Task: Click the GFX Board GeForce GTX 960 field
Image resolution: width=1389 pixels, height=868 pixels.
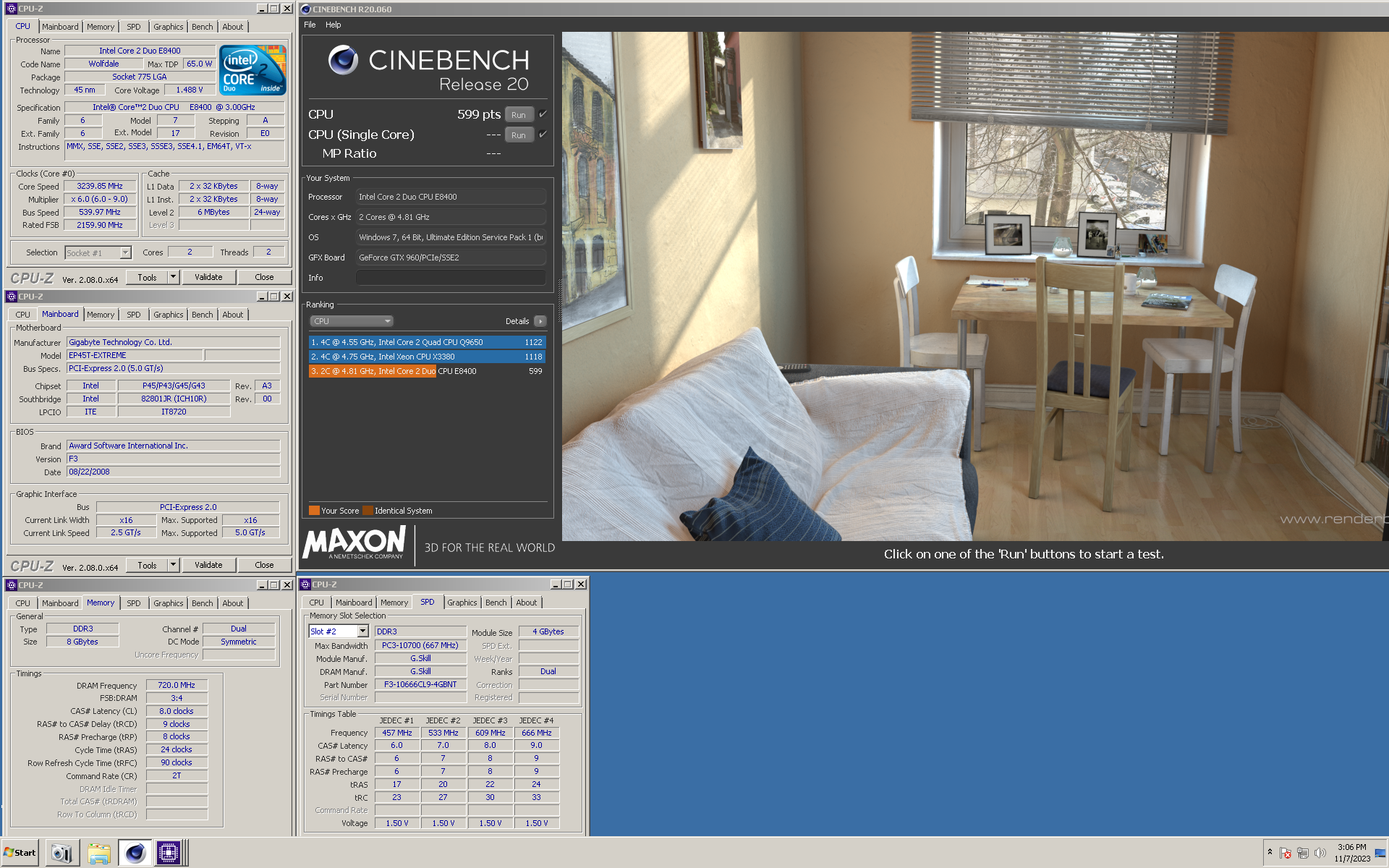Action: point(450,258)
